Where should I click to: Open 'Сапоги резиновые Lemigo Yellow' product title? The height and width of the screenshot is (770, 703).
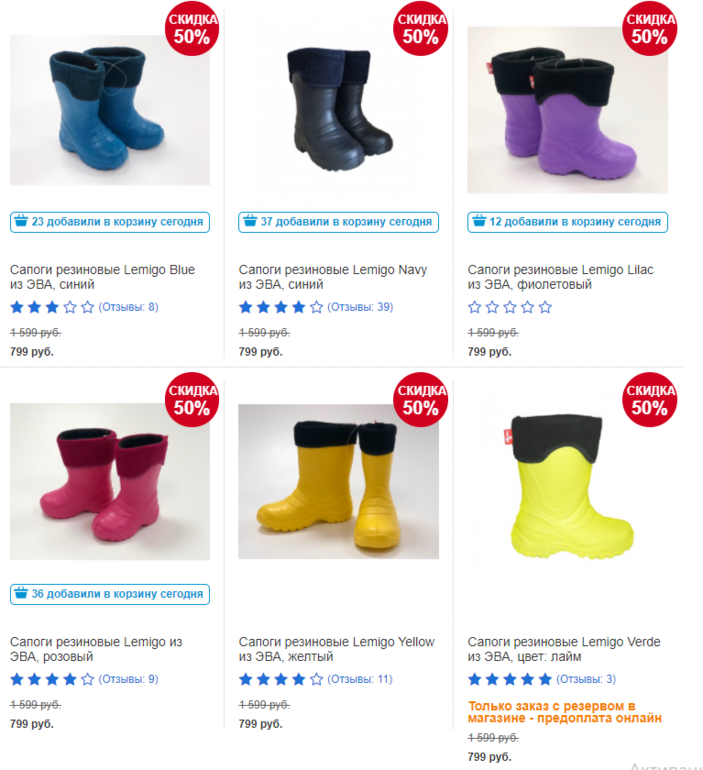337,649
